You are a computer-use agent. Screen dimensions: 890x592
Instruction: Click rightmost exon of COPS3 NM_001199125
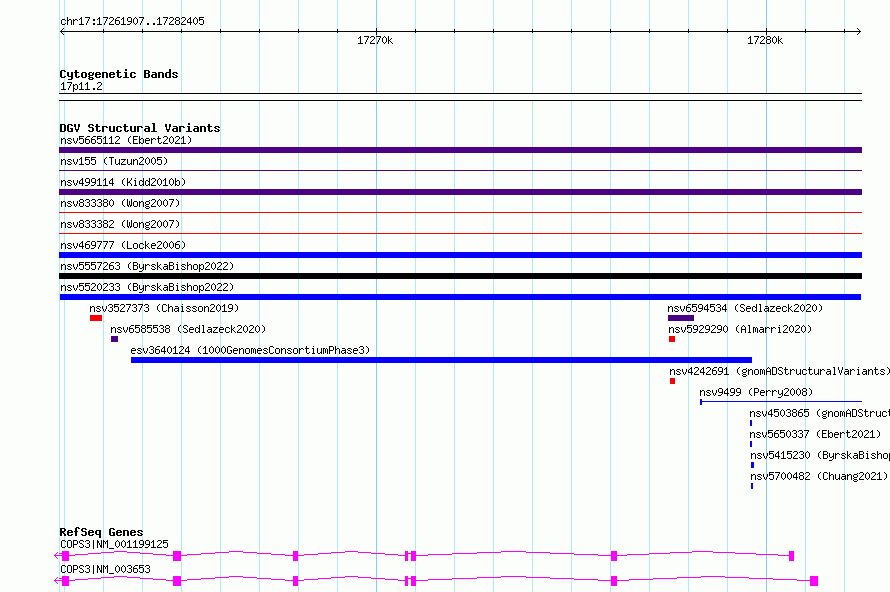791,556
